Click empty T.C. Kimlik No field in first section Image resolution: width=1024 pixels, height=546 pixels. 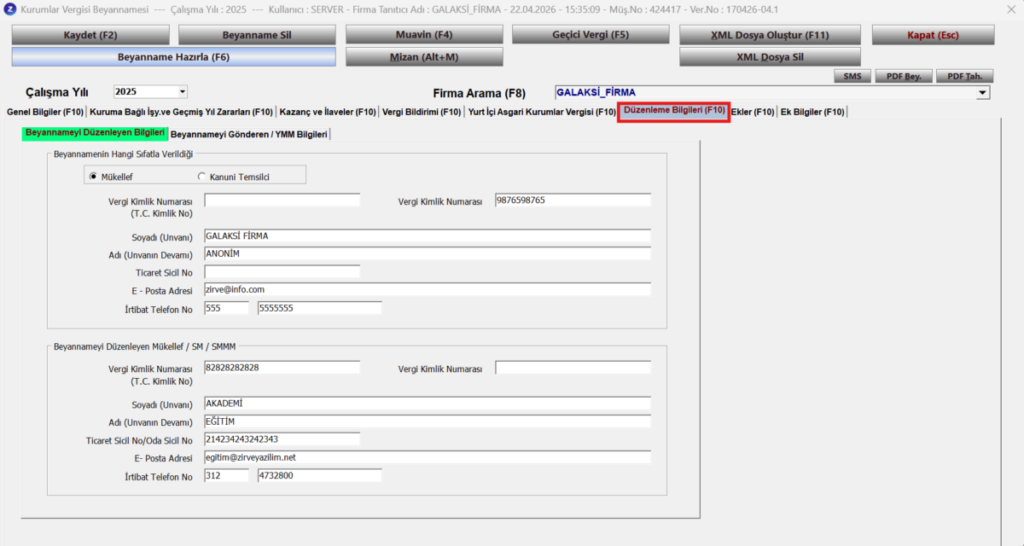[281, 200]
